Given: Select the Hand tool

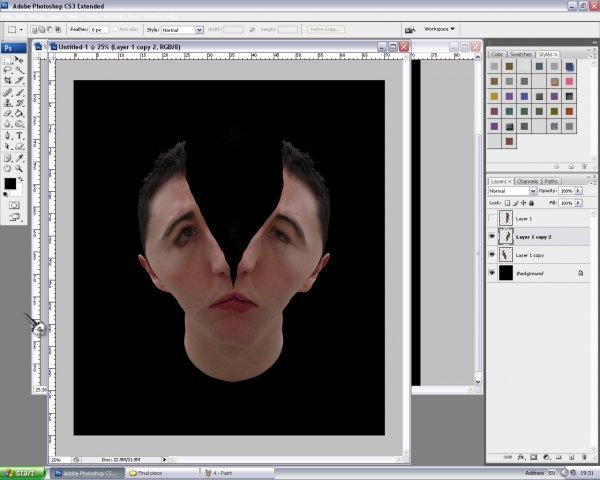Looking at the screenshot, I should [8, 168].
